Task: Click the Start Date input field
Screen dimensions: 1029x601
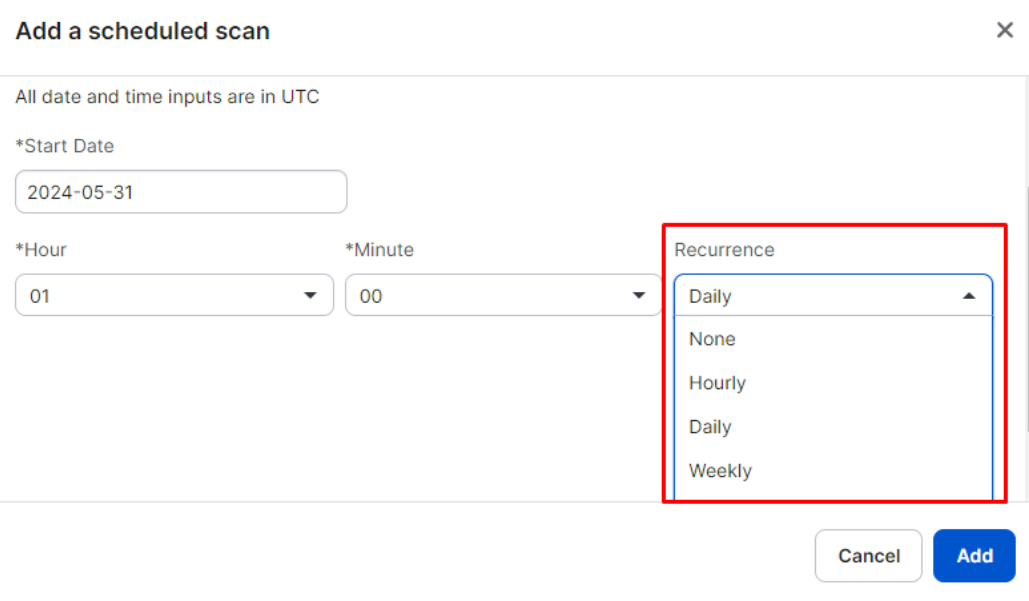Action: tap(181, 192)
